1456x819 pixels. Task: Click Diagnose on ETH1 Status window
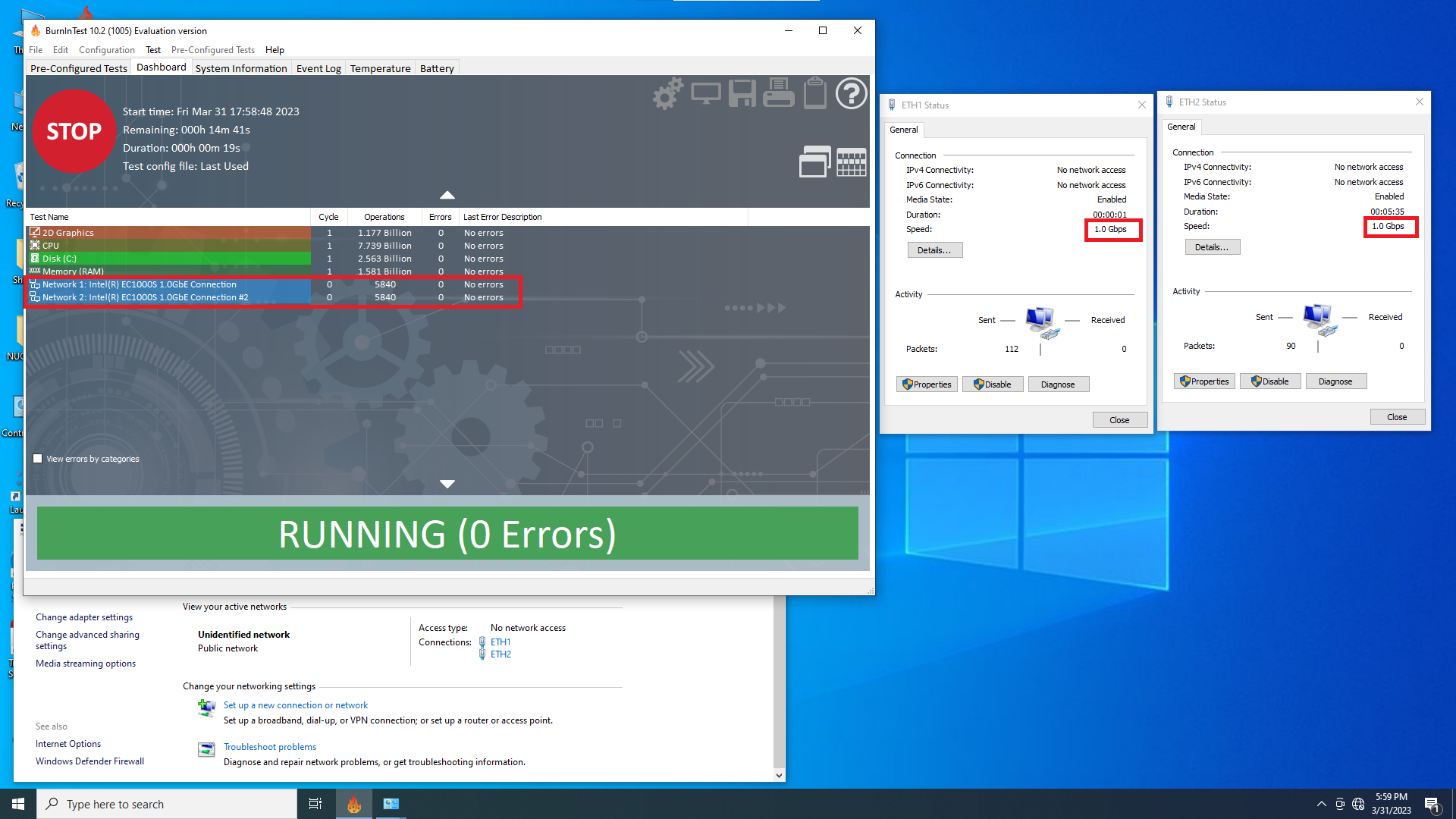click(1058, 383)
